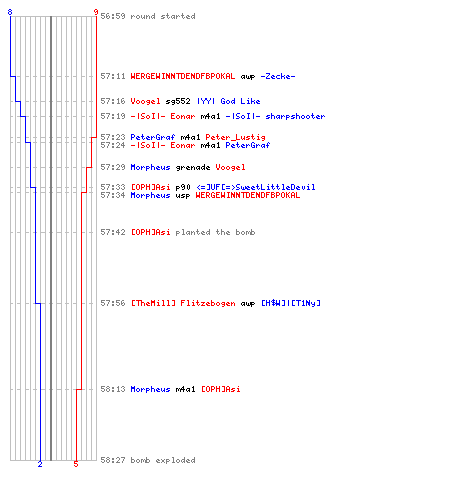This screenshot has height=500, width=450.
Task: Click [OPH]Asi victim name at 58:13
Action: [x=220, y=389]
